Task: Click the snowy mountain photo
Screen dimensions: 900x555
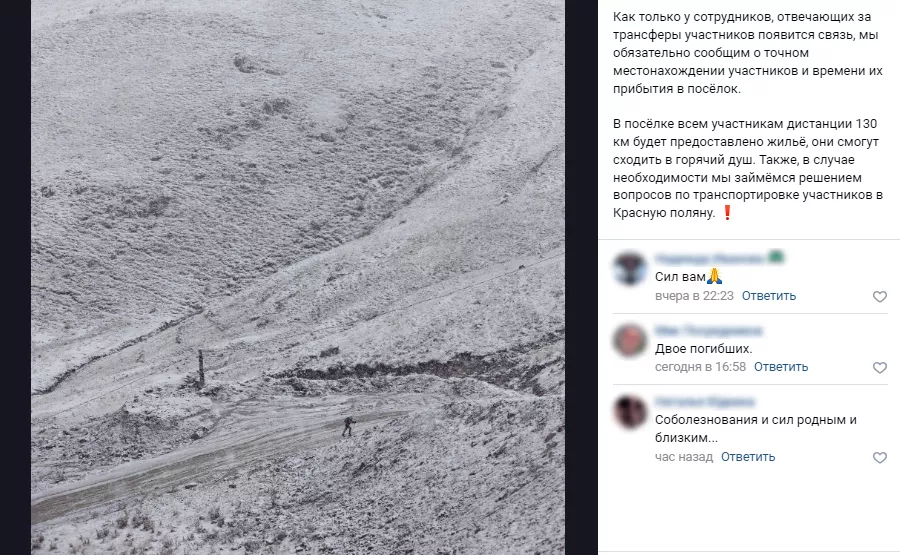Action: (x=298, y=277)
